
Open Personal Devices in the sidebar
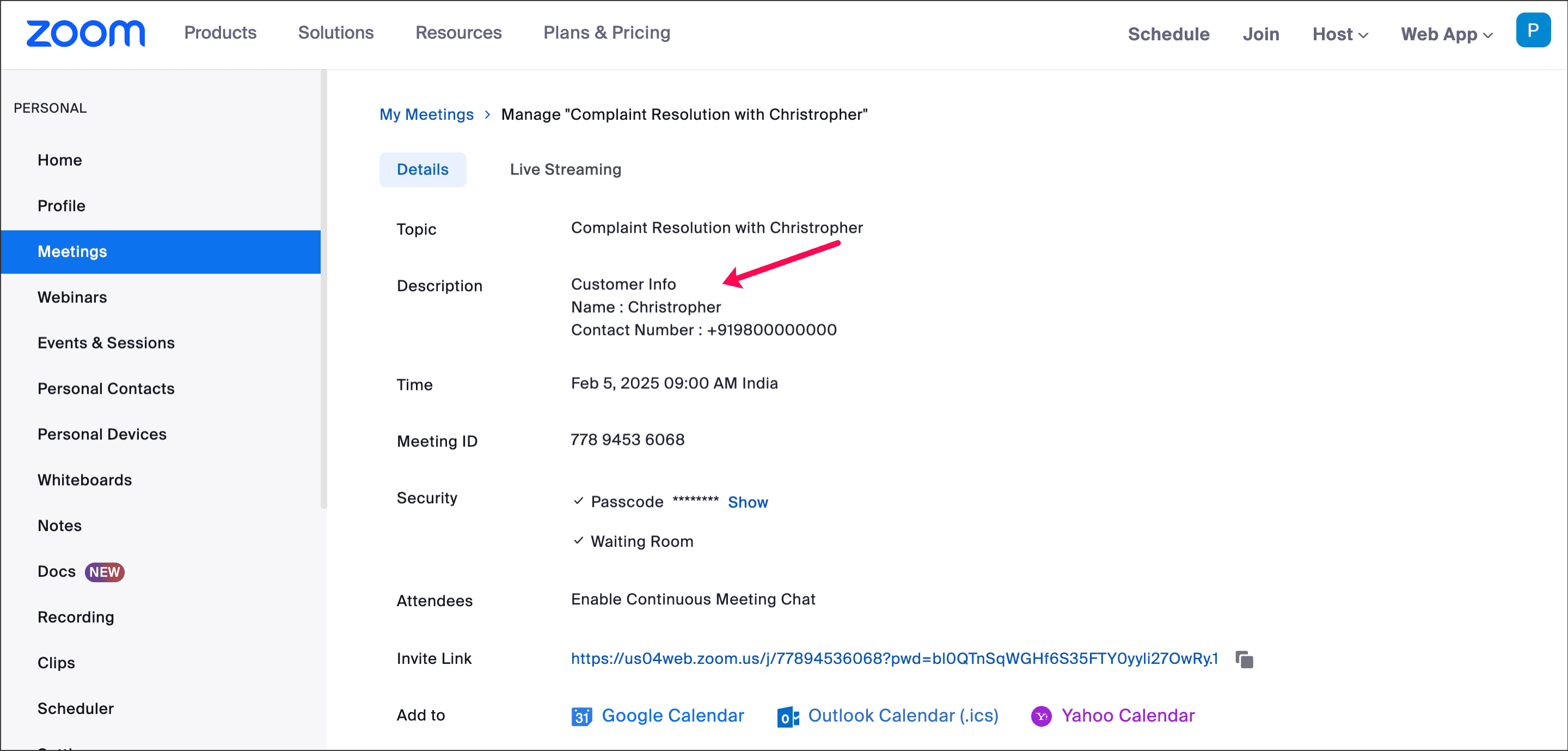click(x=102, y=434)
